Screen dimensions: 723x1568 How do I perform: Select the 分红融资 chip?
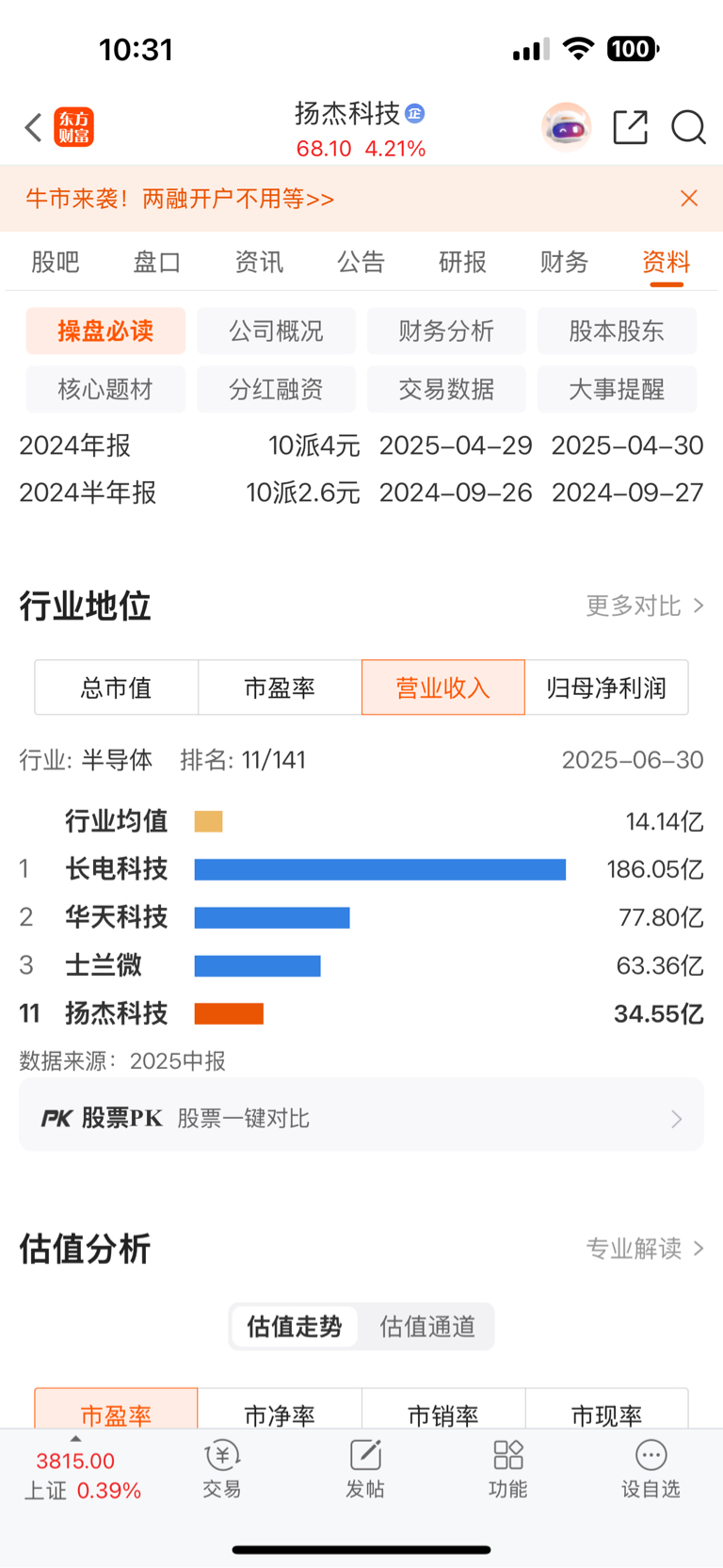(x=276, y=389)
